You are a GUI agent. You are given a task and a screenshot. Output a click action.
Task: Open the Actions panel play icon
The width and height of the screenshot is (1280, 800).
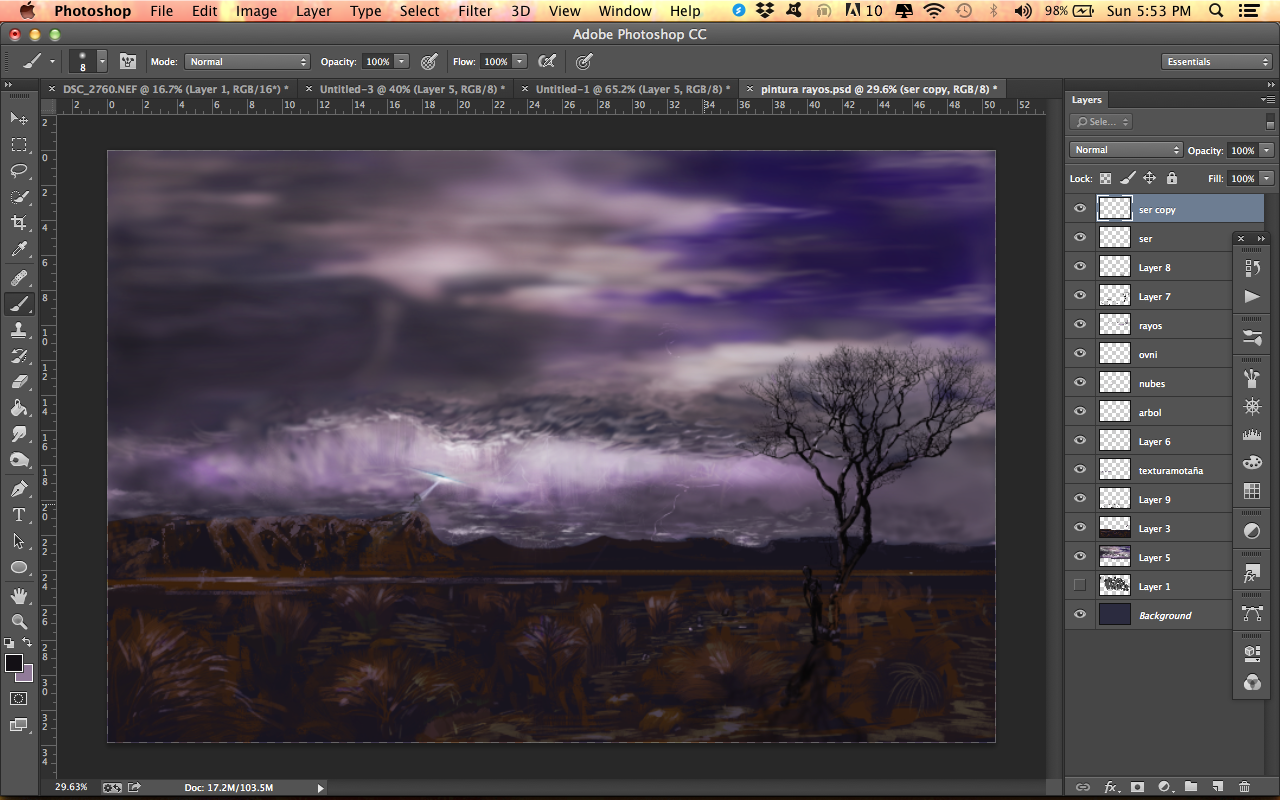1252,296
